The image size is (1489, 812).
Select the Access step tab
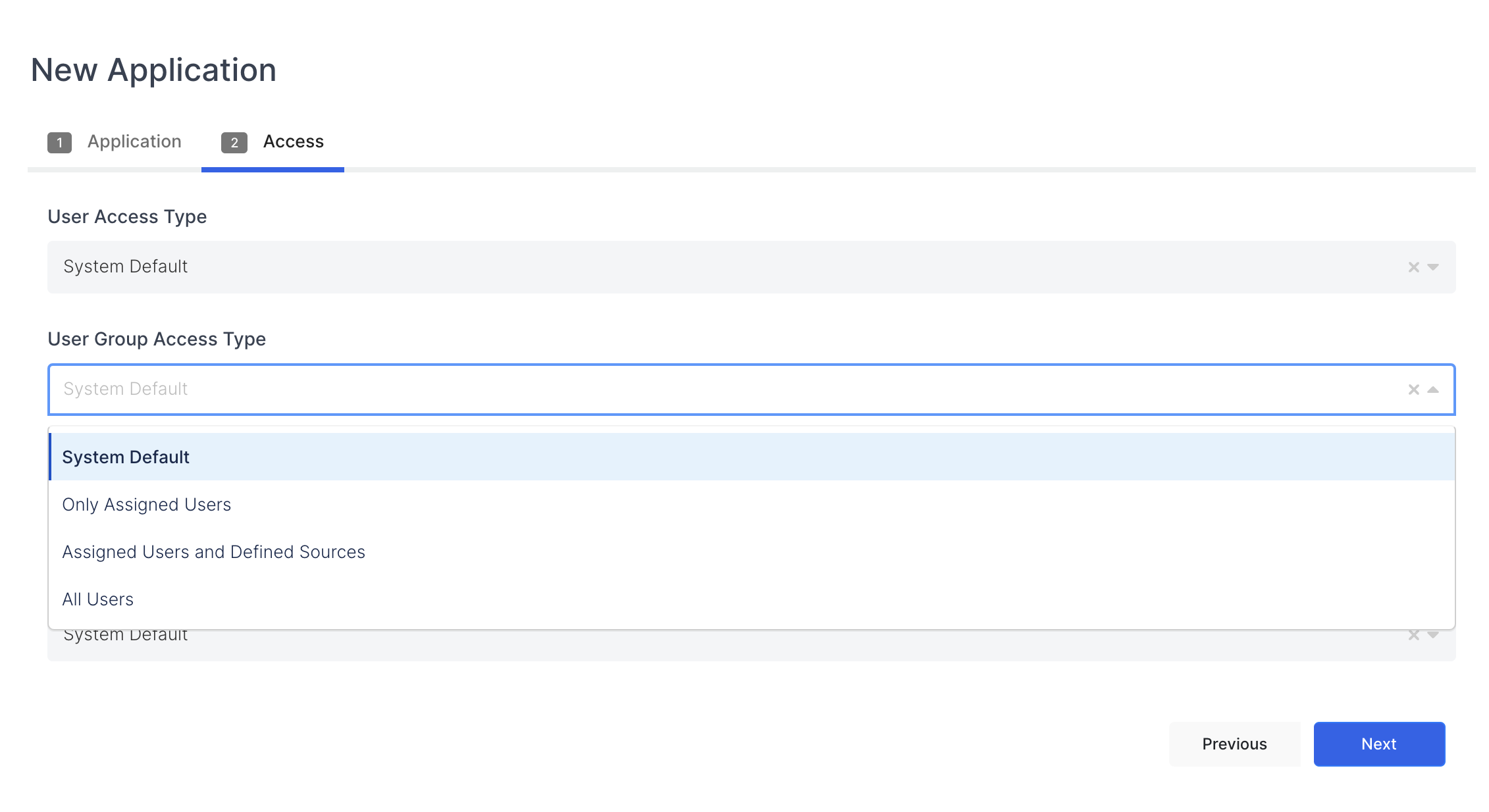coord(293,141)
